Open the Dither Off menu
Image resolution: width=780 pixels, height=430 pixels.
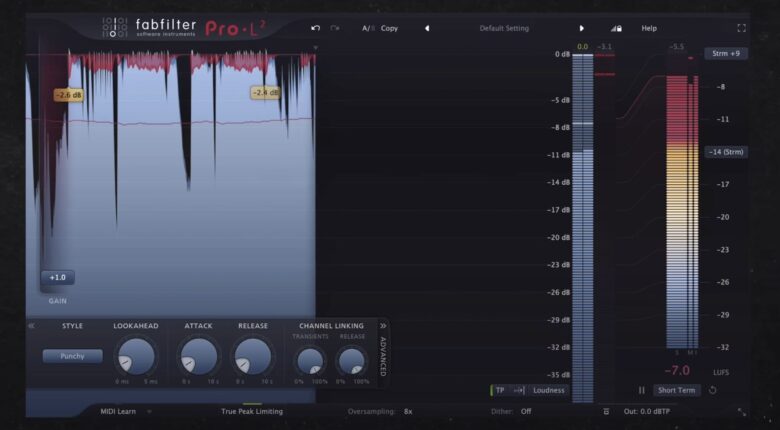pos(511,412)
